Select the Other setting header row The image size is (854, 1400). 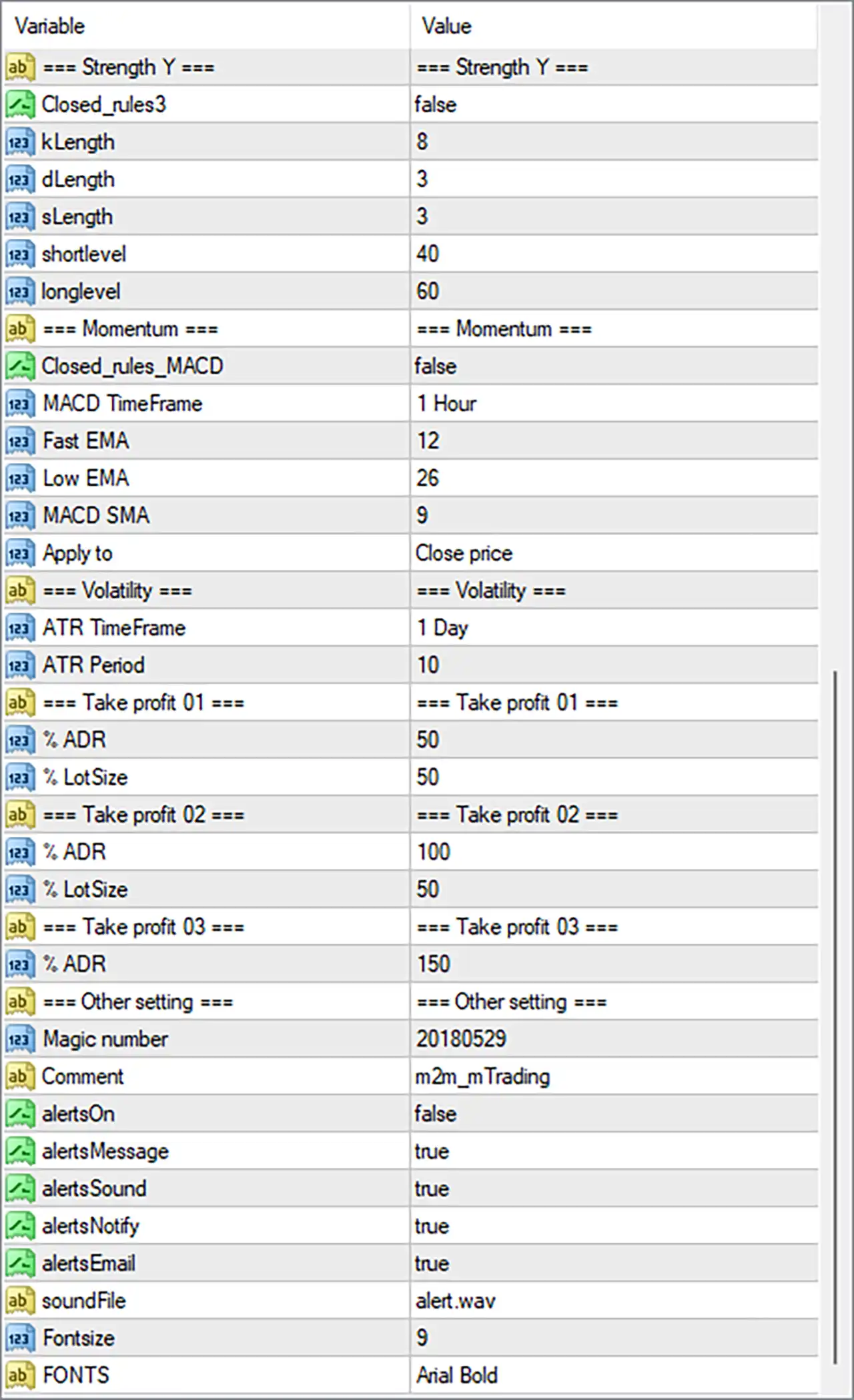(410, 1002)
